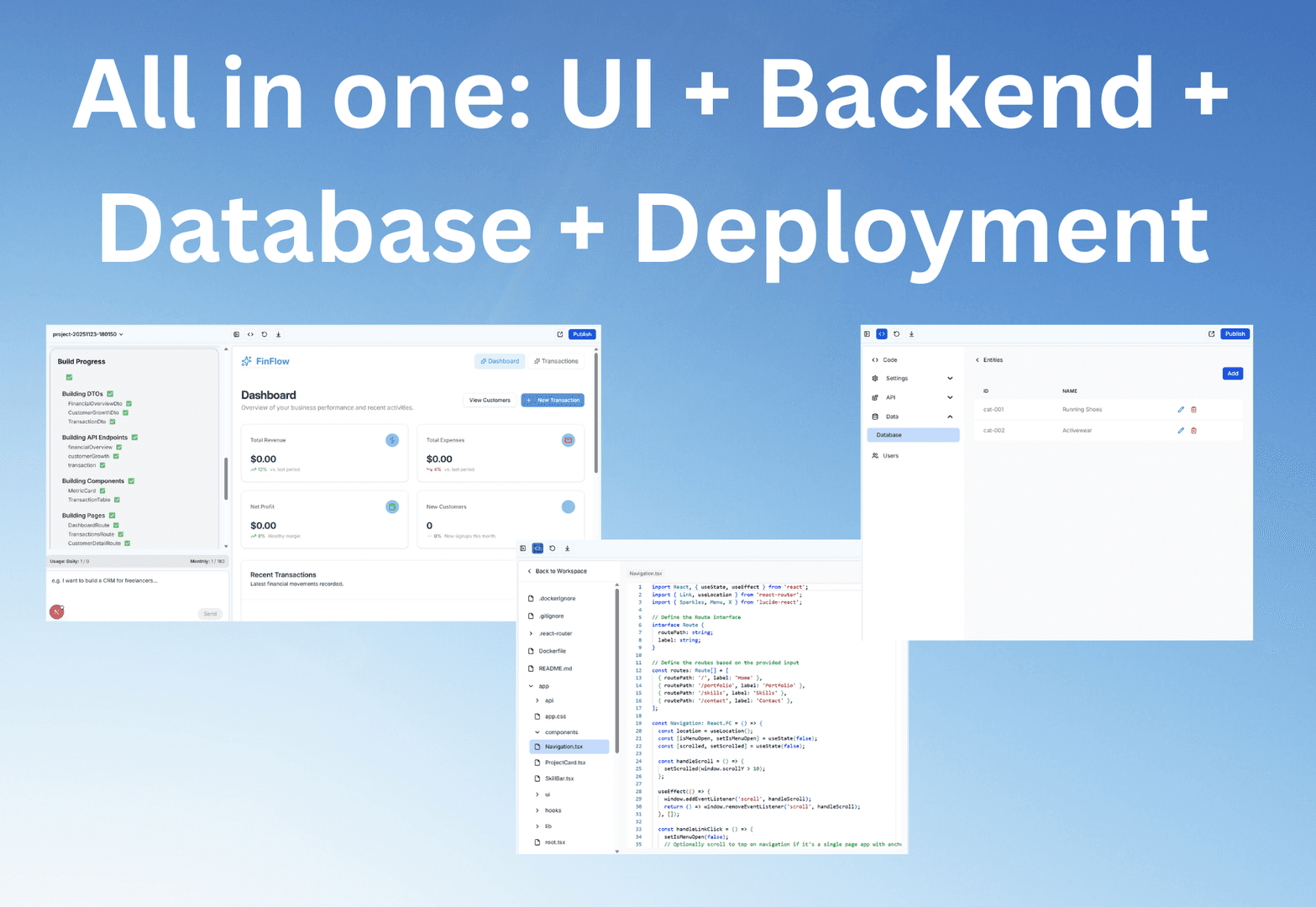Click the Build Progress panel scrollbar
1316x907 pixels.
(225, 479)
